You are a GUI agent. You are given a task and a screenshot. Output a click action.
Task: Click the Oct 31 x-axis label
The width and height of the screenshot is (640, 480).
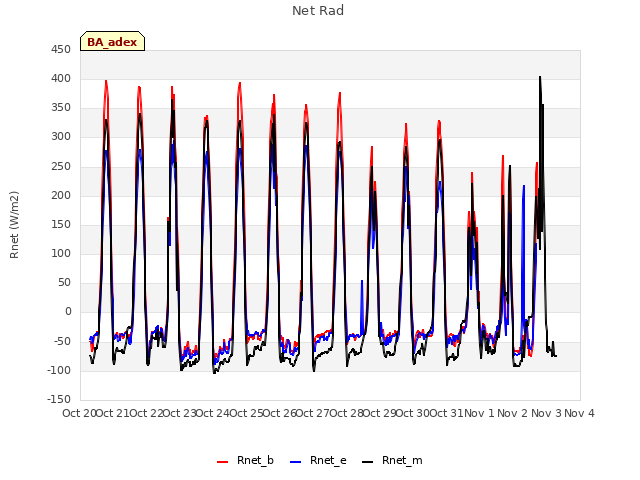pos(447,413)
